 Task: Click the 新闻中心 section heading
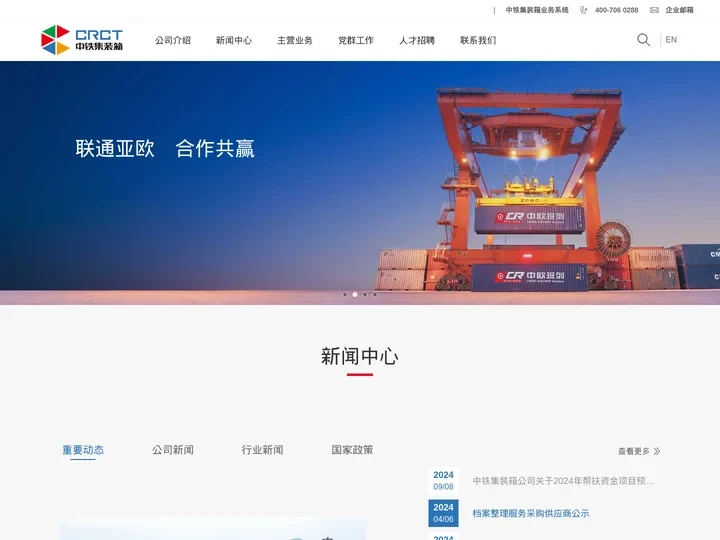click(360, 356)
